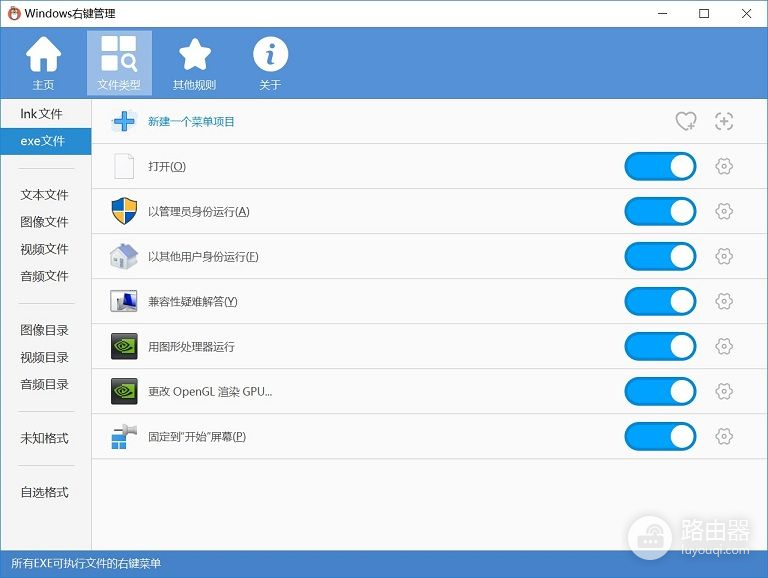The width and height of the screenshot is (768, 578).
Task: Open gear settings for 兼容性疑难解答(Y)
Action: coord(724,301)
